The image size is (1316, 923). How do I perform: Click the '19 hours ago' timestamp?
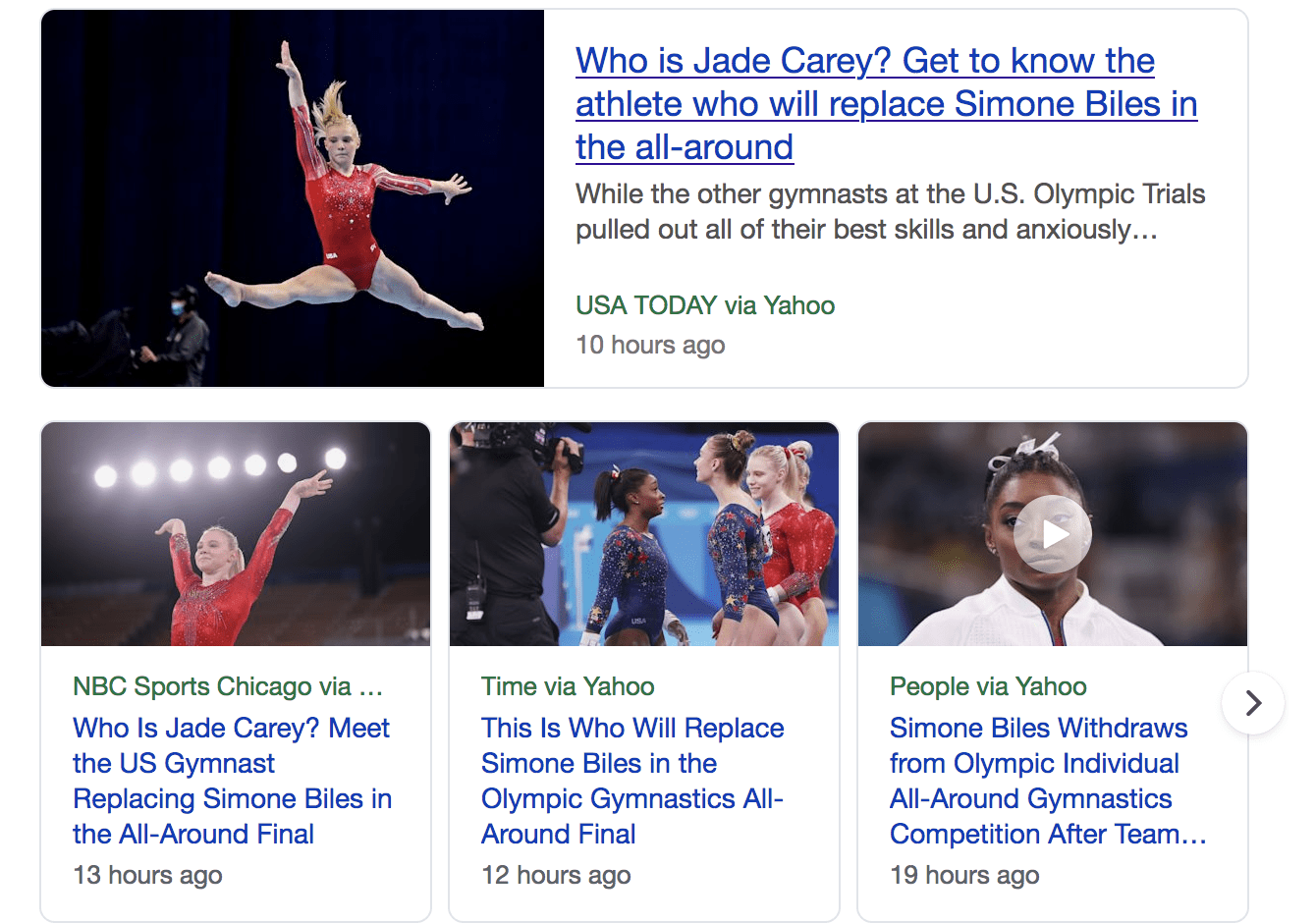coord(964,875)
